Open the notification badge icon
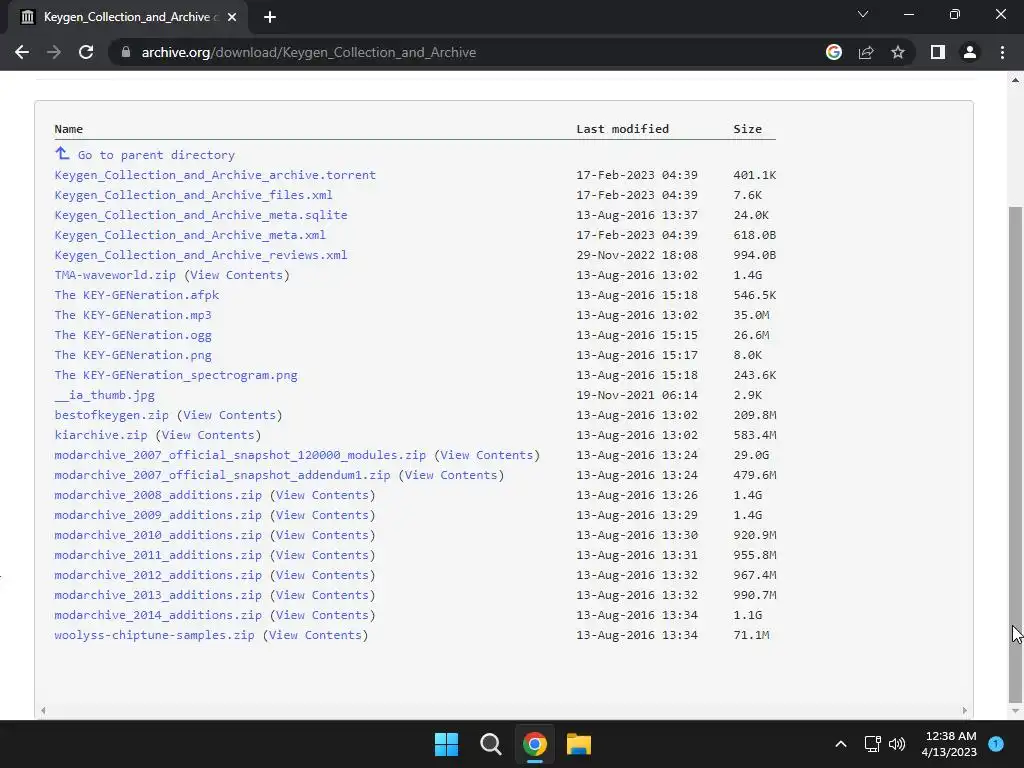This screenshot has width=1024, height=768. pos(996,744)
